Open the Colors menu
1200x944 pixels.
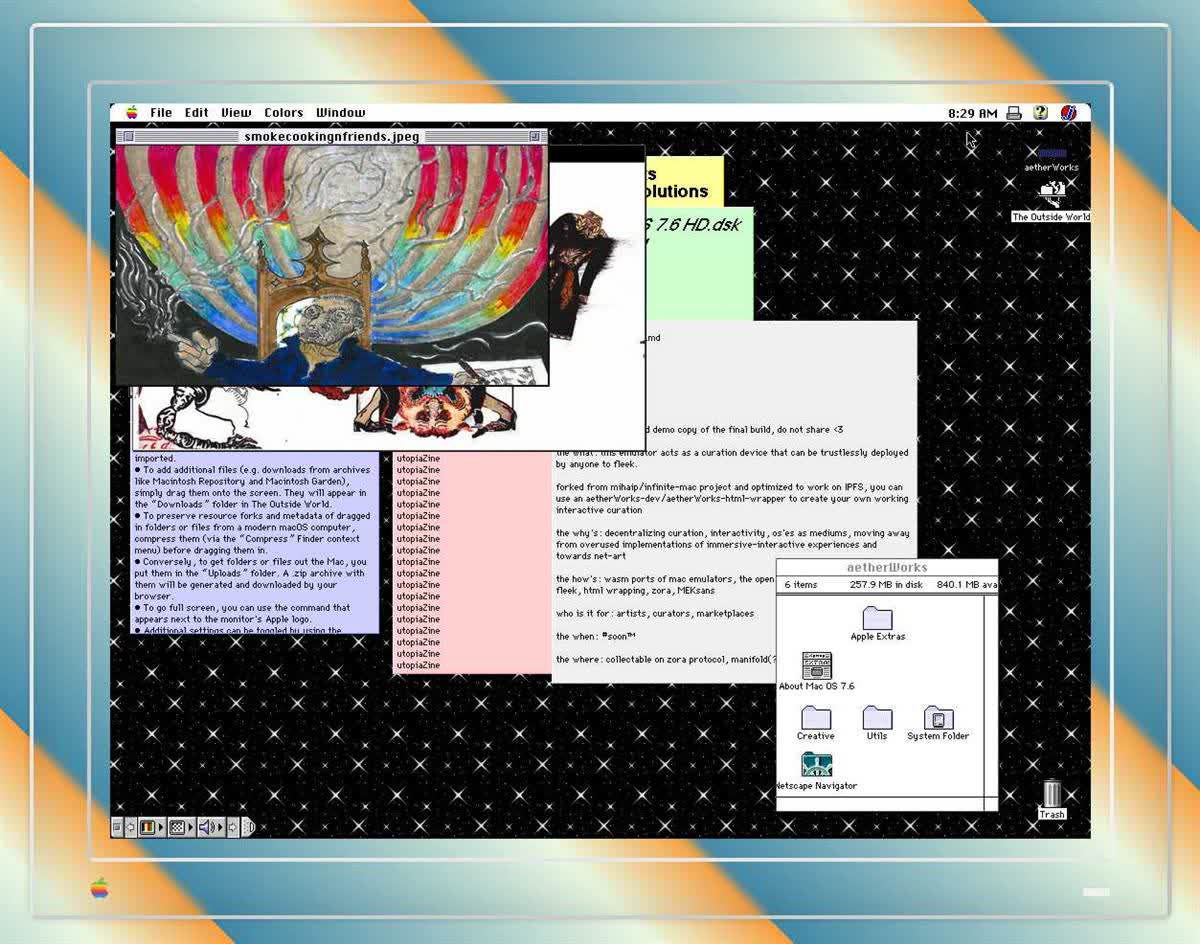tap(283, 113)
